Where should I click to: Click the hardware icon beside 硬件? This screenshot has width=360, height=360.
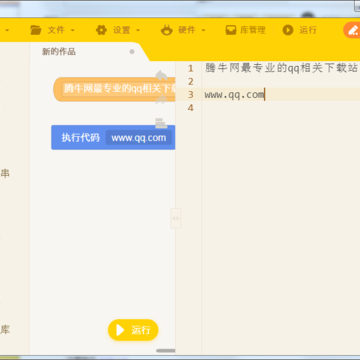click(x=167, y=30)
